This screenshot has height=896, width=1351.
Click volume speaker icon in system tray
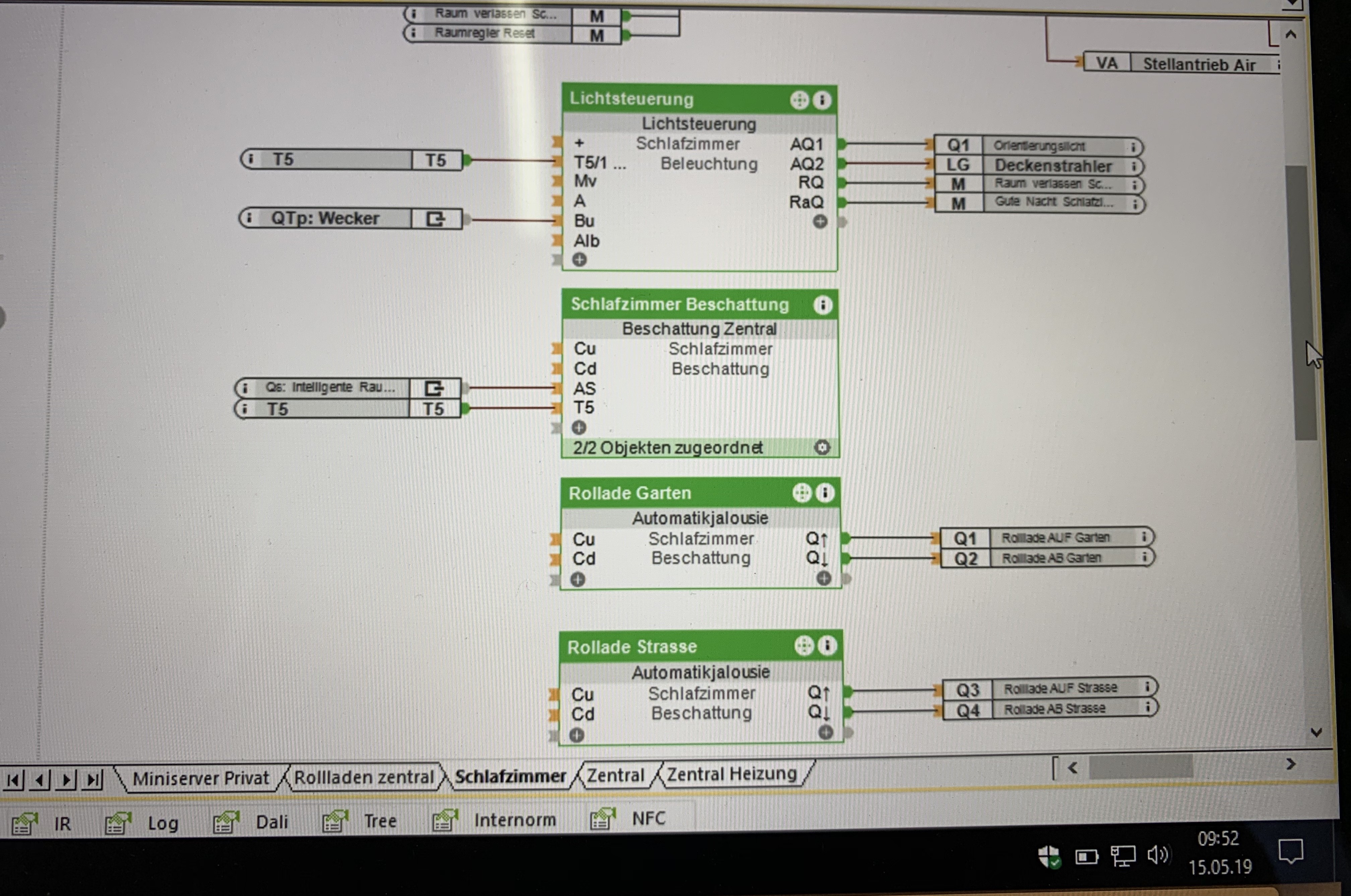coord(1158,855)
